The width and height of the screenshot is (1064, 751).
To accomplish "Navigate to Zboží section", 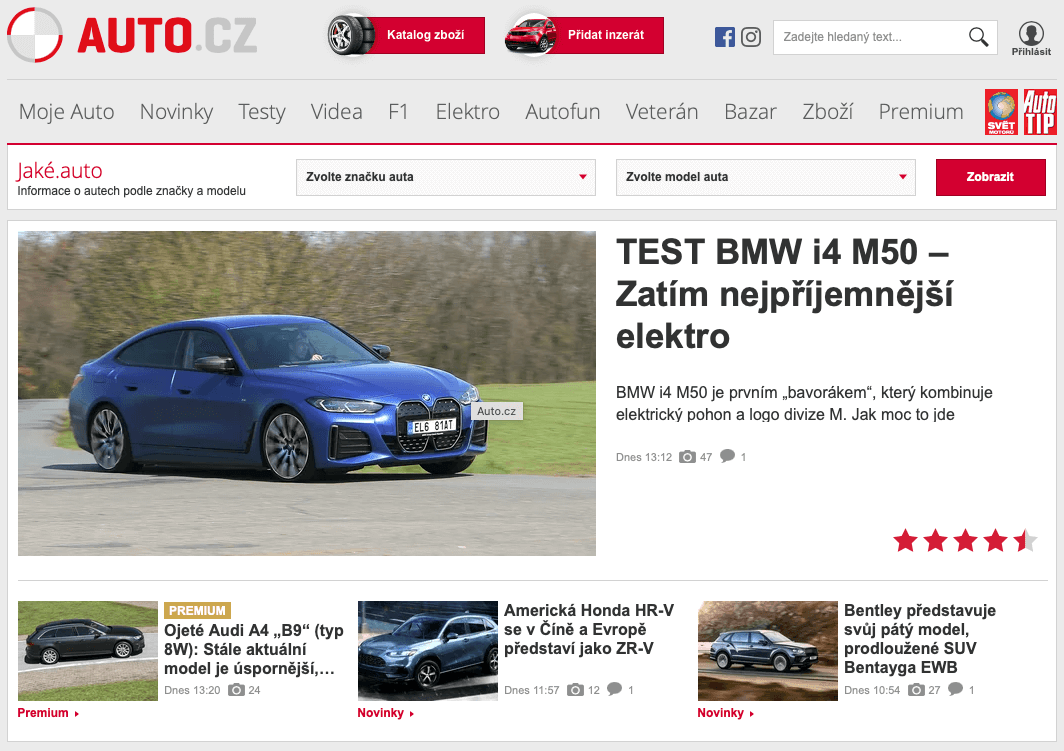I will 827,112.
